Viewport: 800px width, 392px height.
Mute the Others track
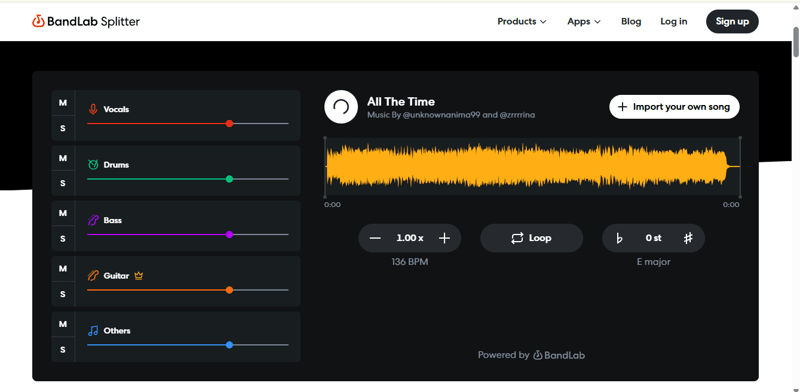pos(63,324)
